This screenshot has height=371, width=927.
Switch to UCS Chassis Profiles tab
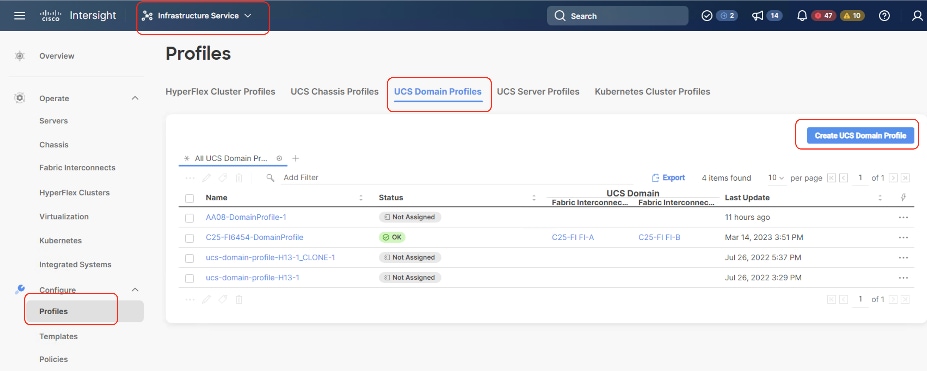(x=335, y=92)
